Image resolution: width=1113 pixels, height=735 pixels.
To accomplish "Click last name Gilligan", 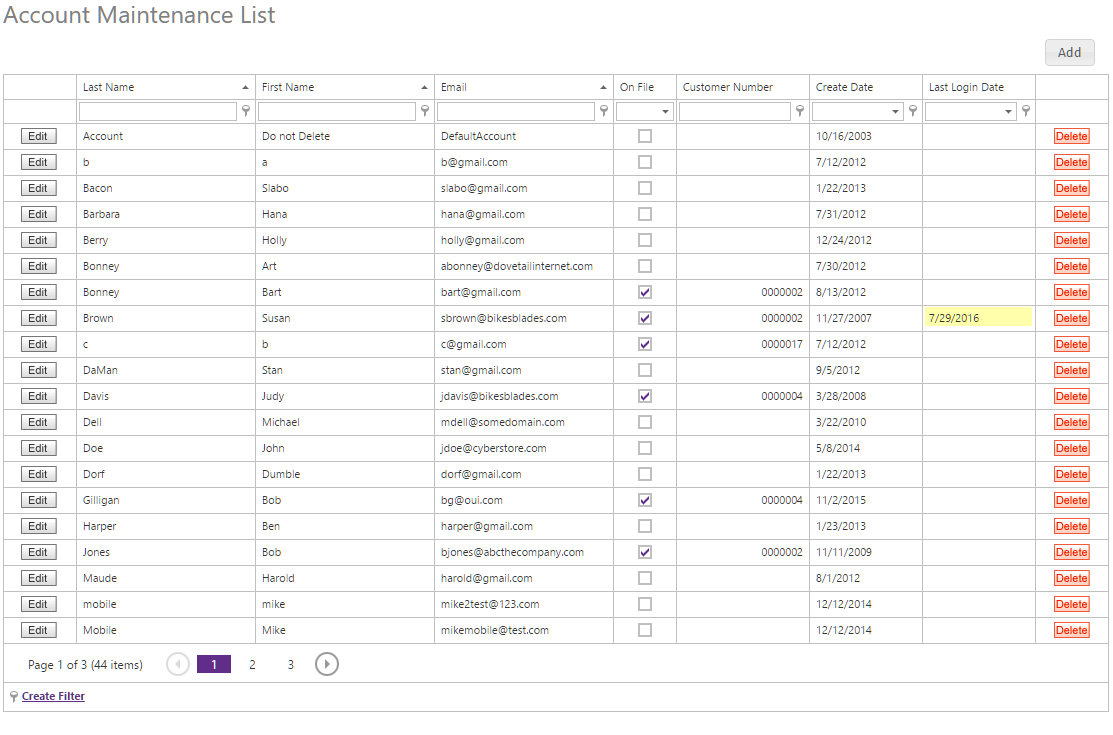I will point(101,500).
